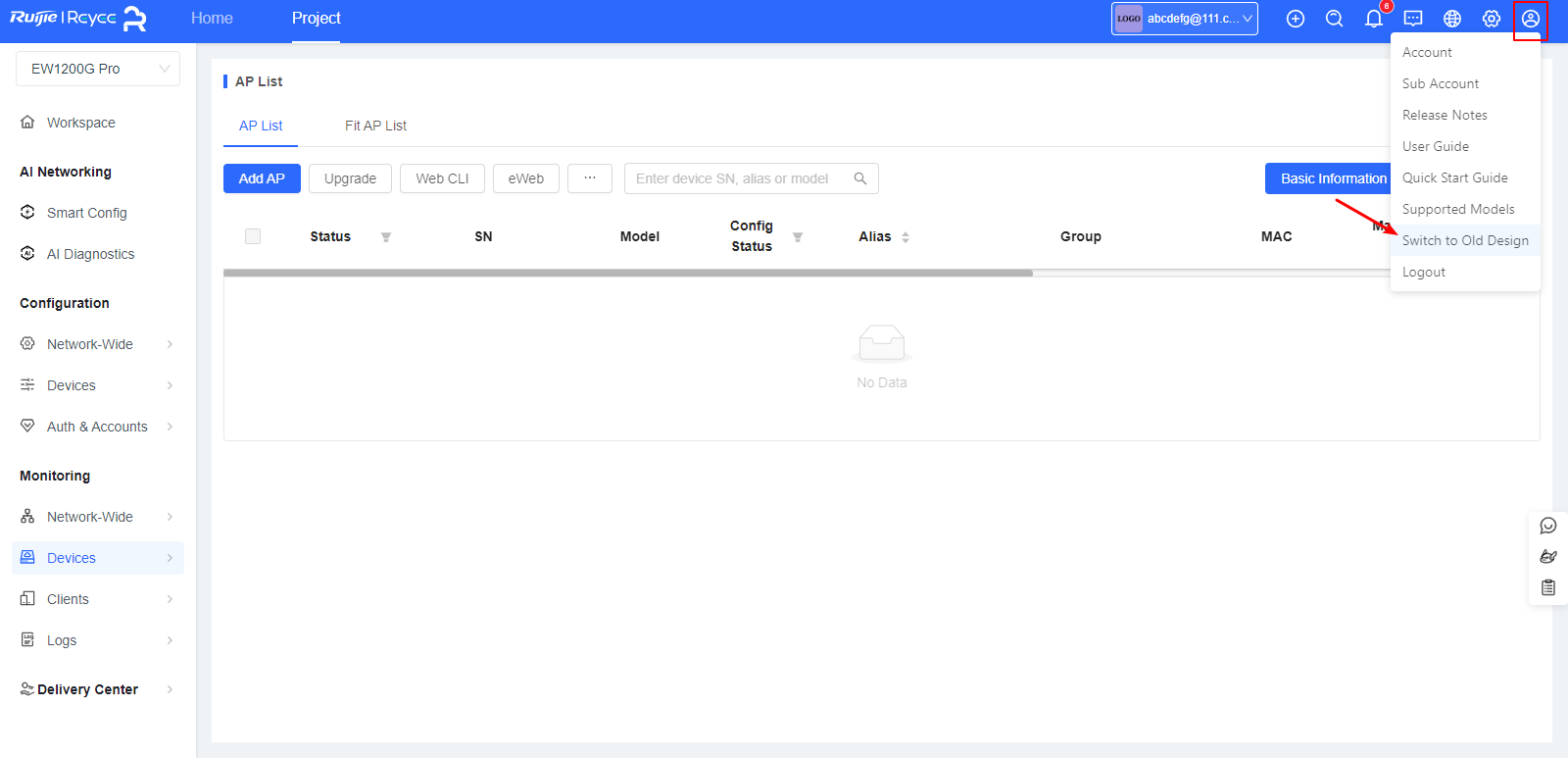Click the horizontal table scrollbar

[x=627, y=273]
